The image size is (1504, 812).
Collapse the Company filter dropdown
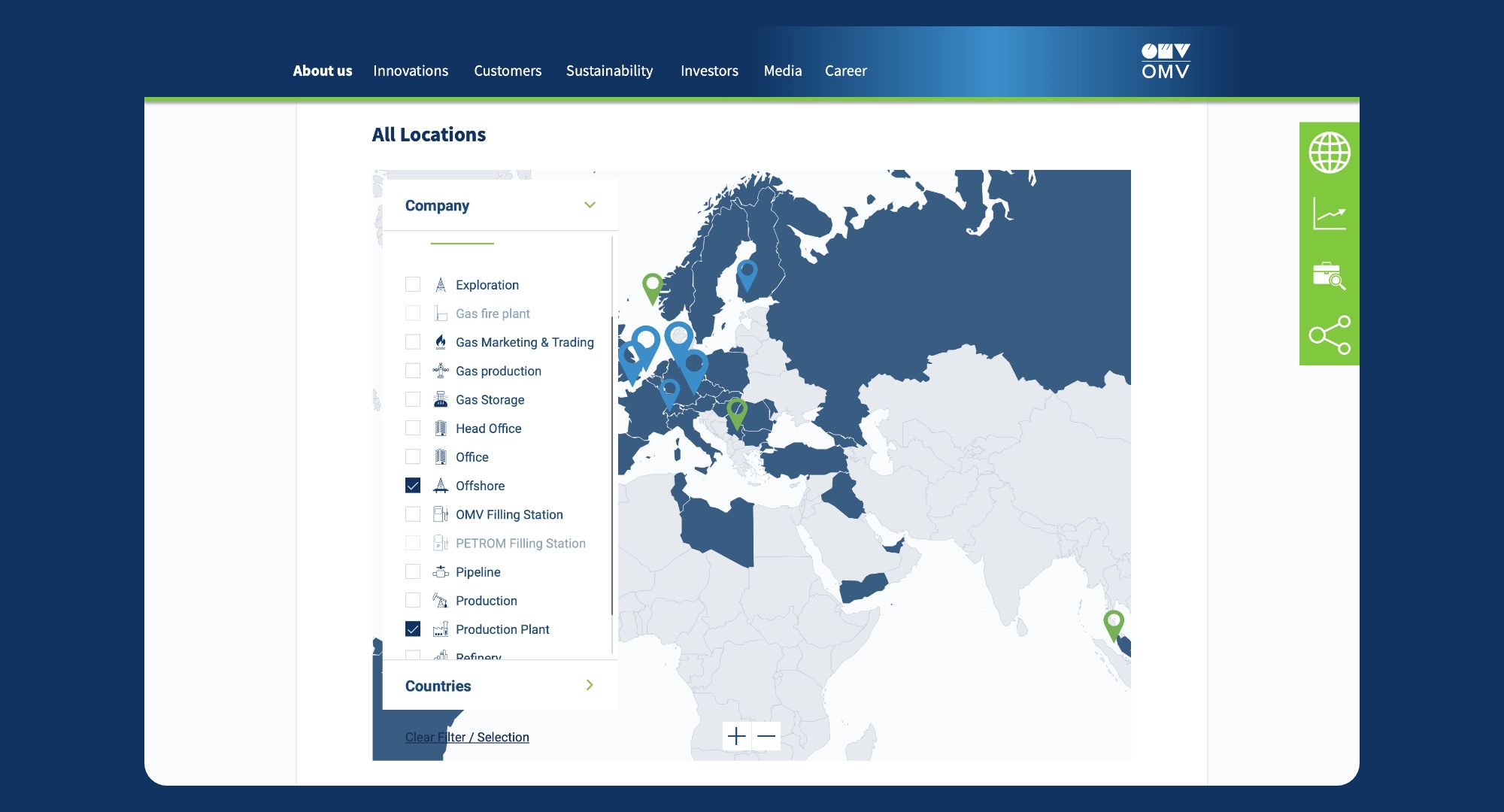(590, 205)
